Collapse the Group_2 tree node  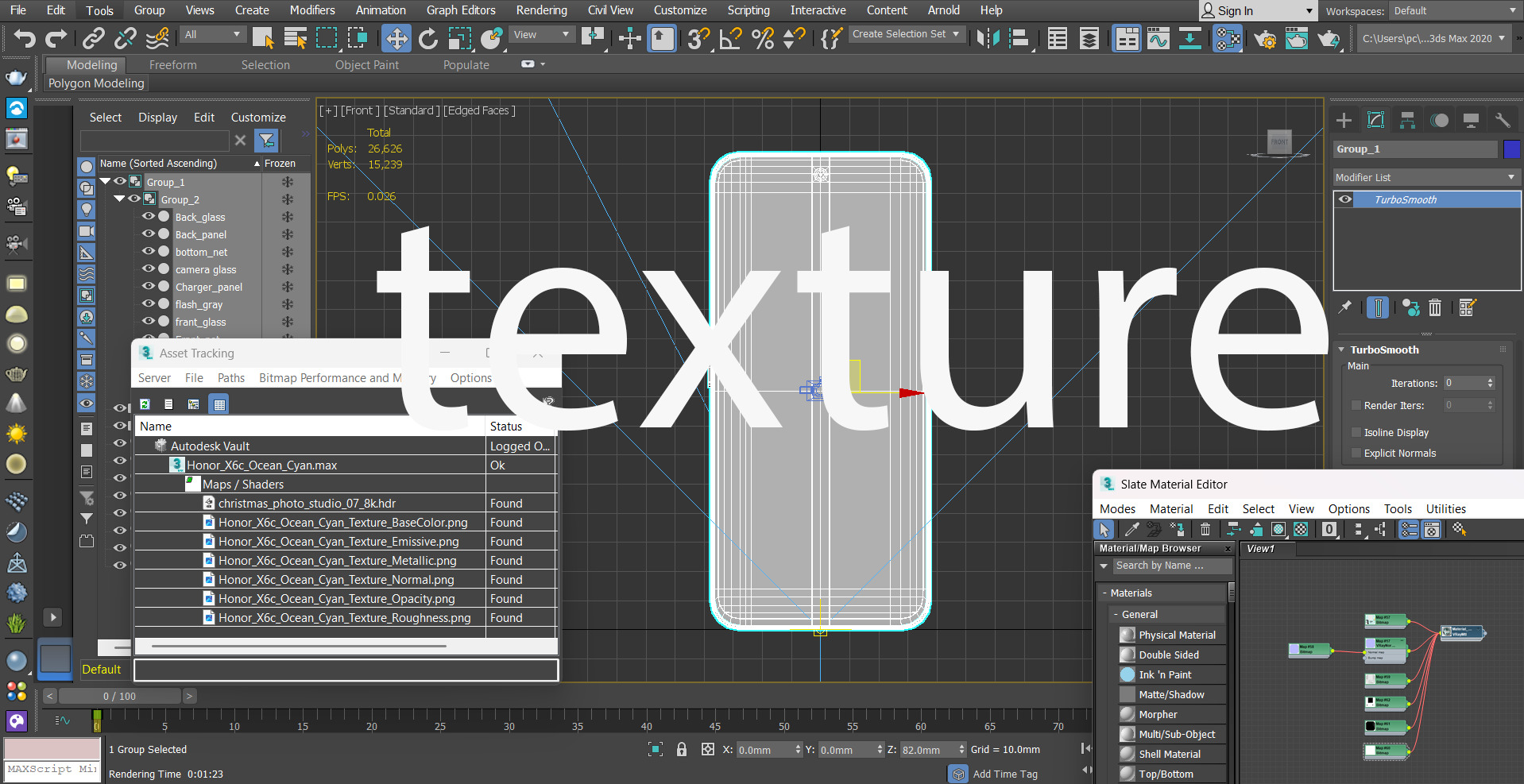(x=119, y=199)
